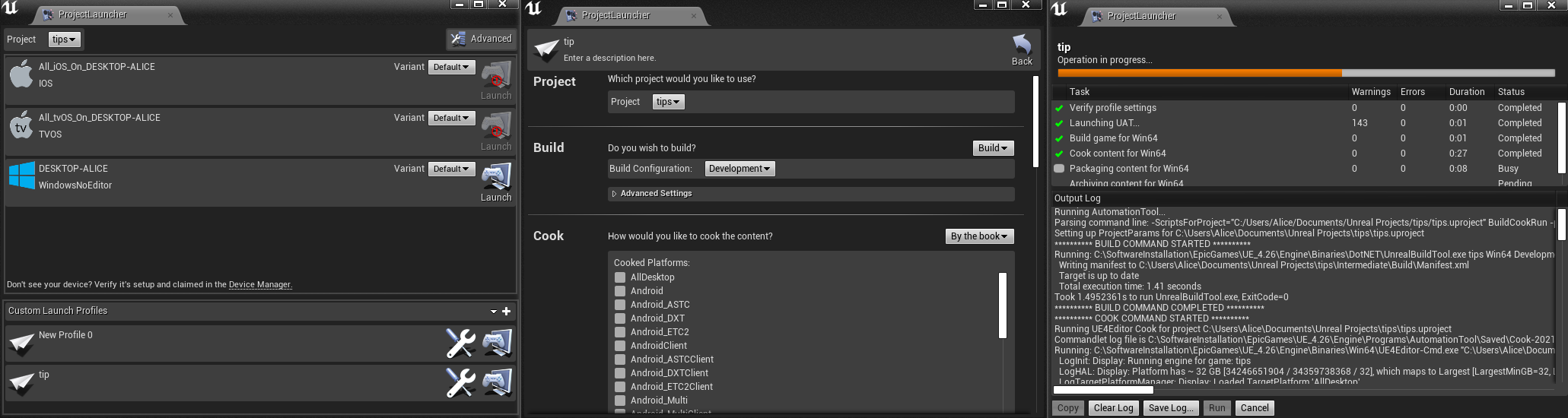This screenshot has width=1568, height=418.
Task: Click the tvOS platform icon
Action: pos(21,125)
